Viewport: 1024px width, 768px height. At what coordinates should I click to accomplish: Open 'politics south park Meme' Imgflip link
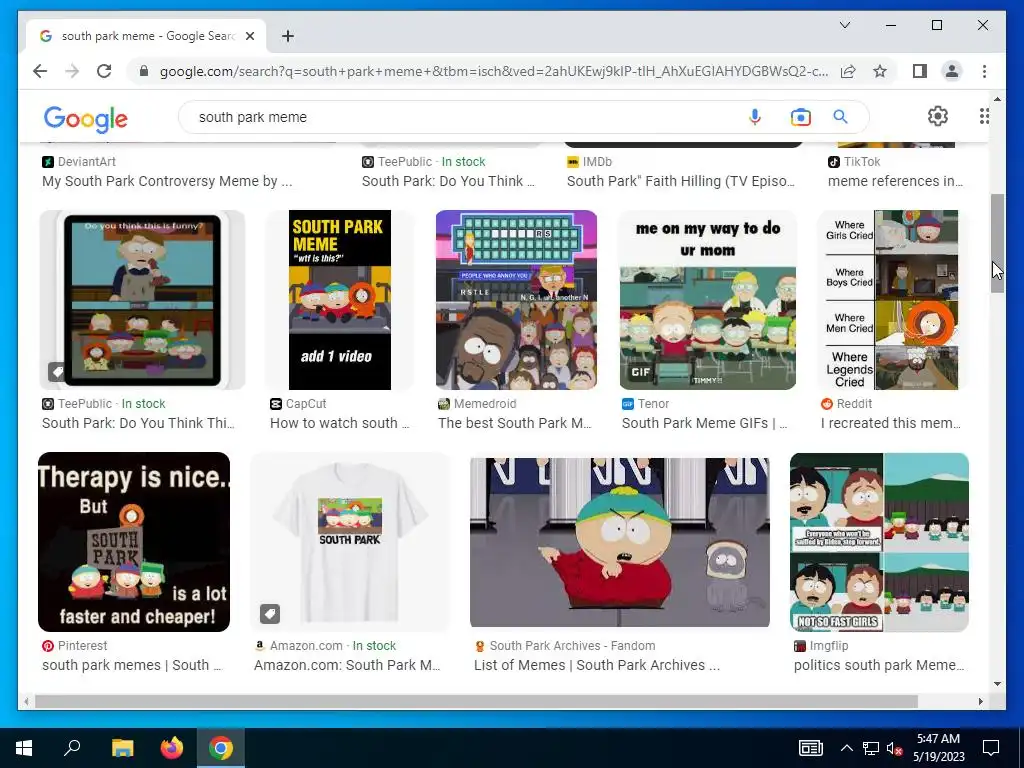click(x=879, y=665)
